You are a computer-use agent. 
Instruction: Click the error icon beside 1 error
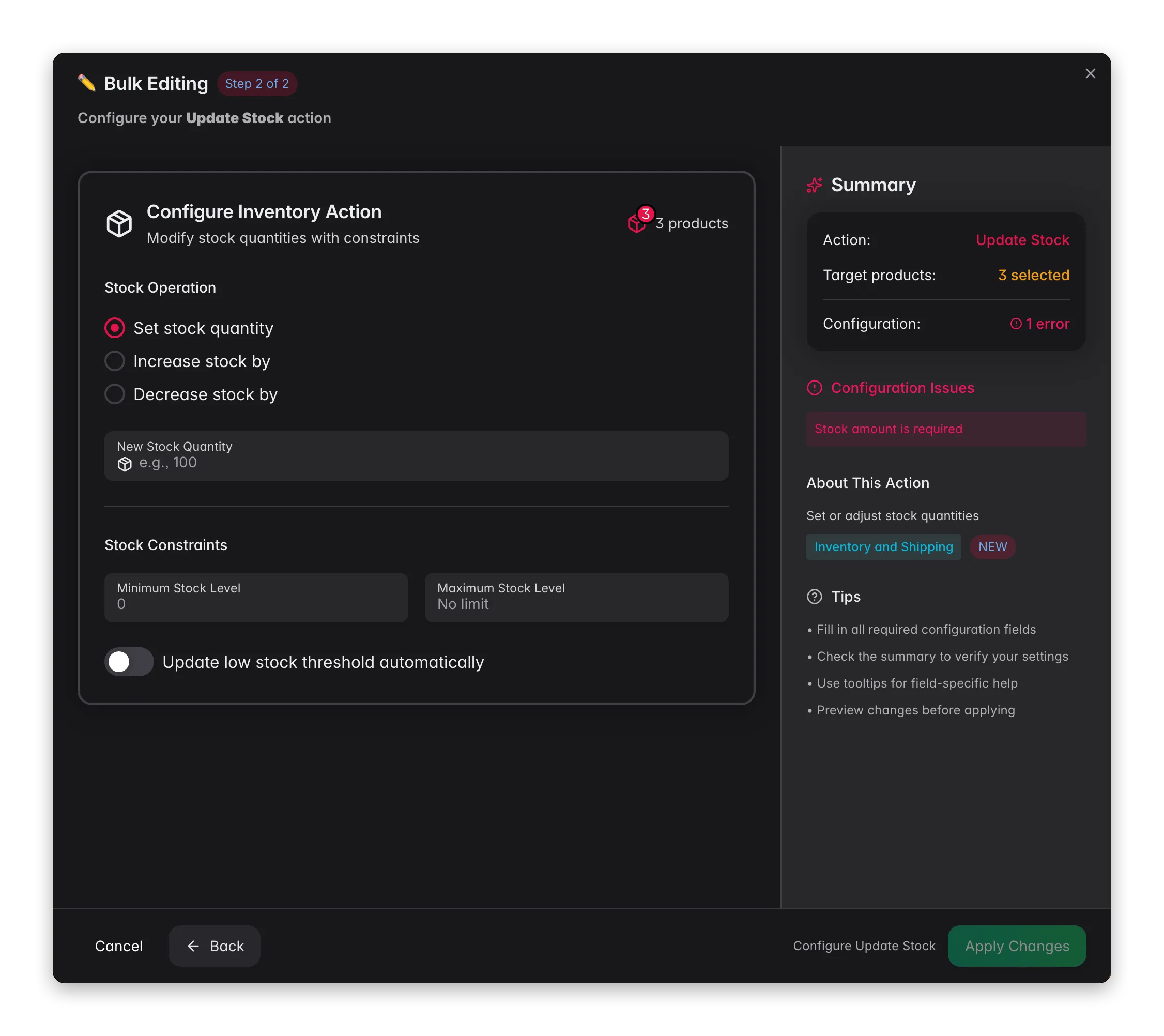(1016, 324)
